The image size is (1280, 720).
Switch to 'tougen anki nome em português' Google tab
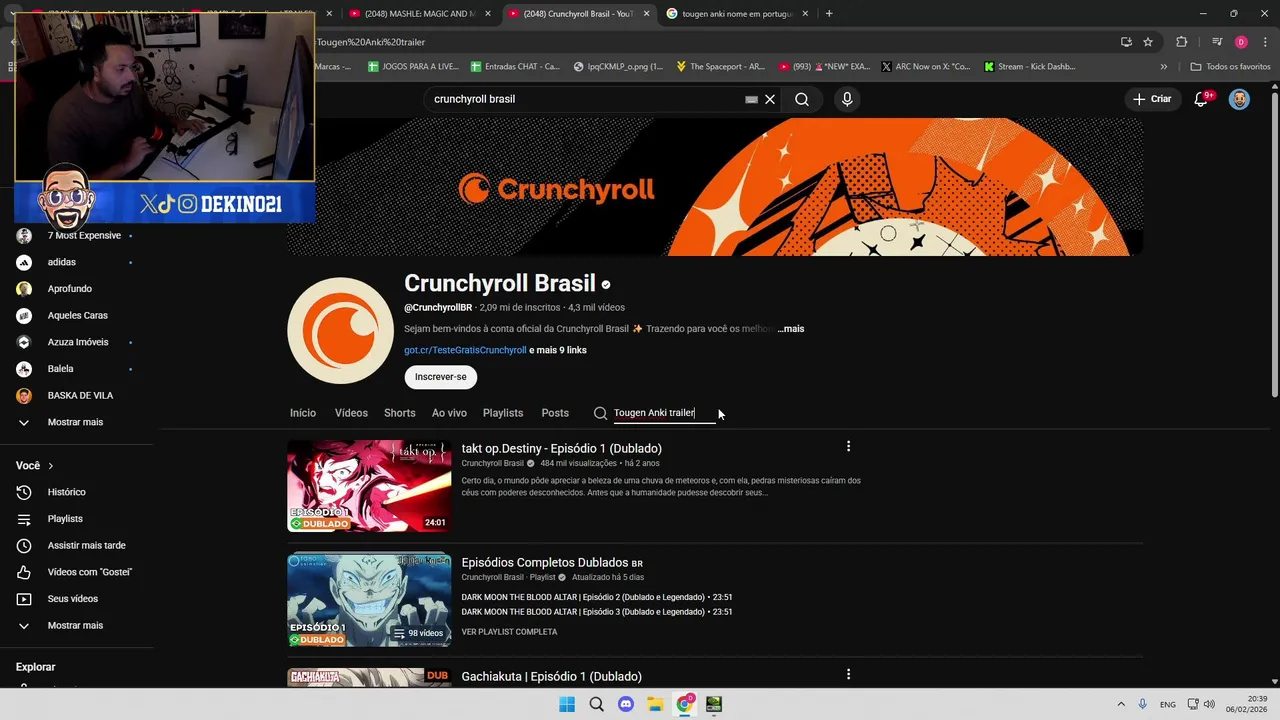(736, 13)
